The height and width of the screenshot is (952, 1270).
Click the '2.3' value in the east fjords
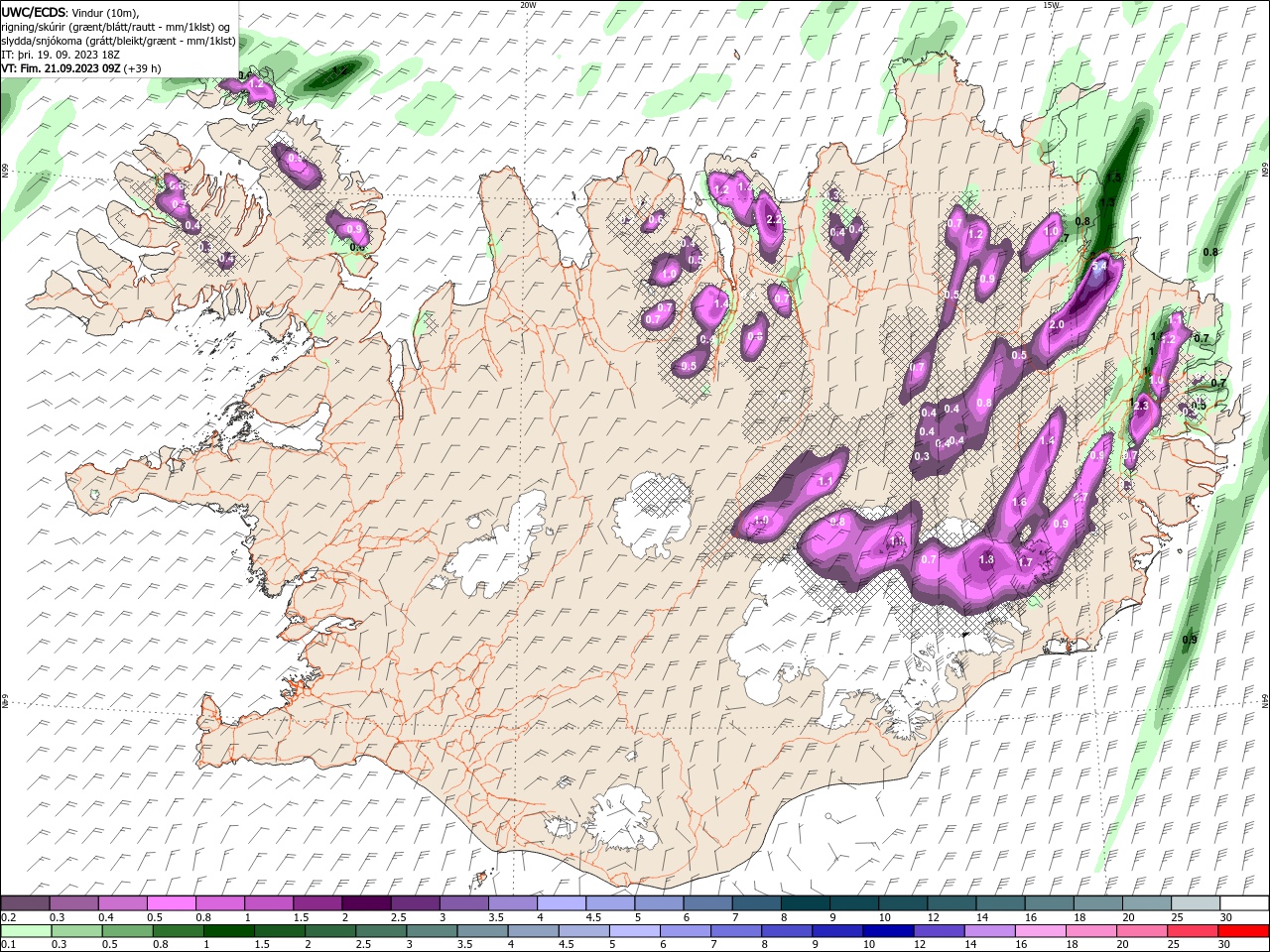point(1140,406)
